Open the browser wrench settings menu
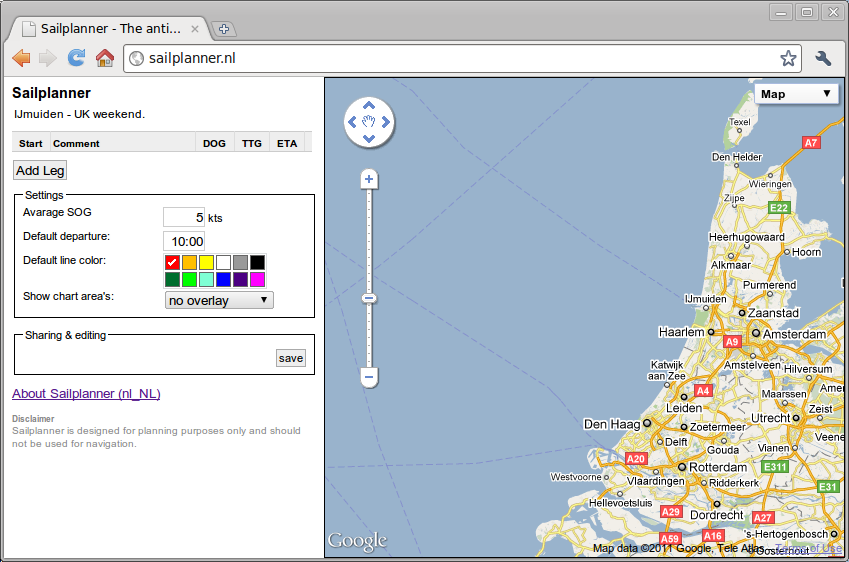Image resolution: width=849 pixels, height=562 pixels. click(824, 58)
